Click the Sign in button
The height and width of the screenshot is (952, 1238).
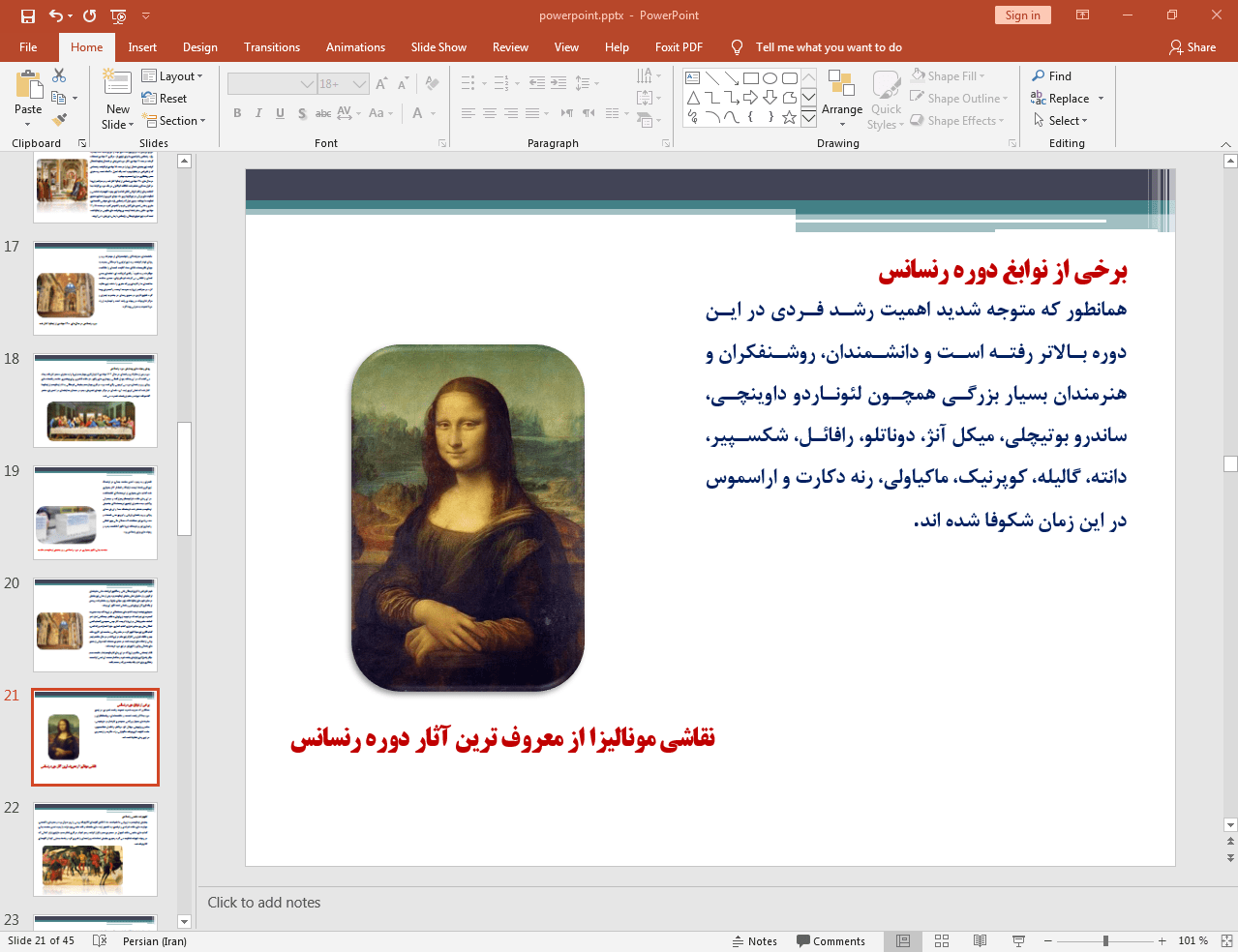[x=1022, y=15]
